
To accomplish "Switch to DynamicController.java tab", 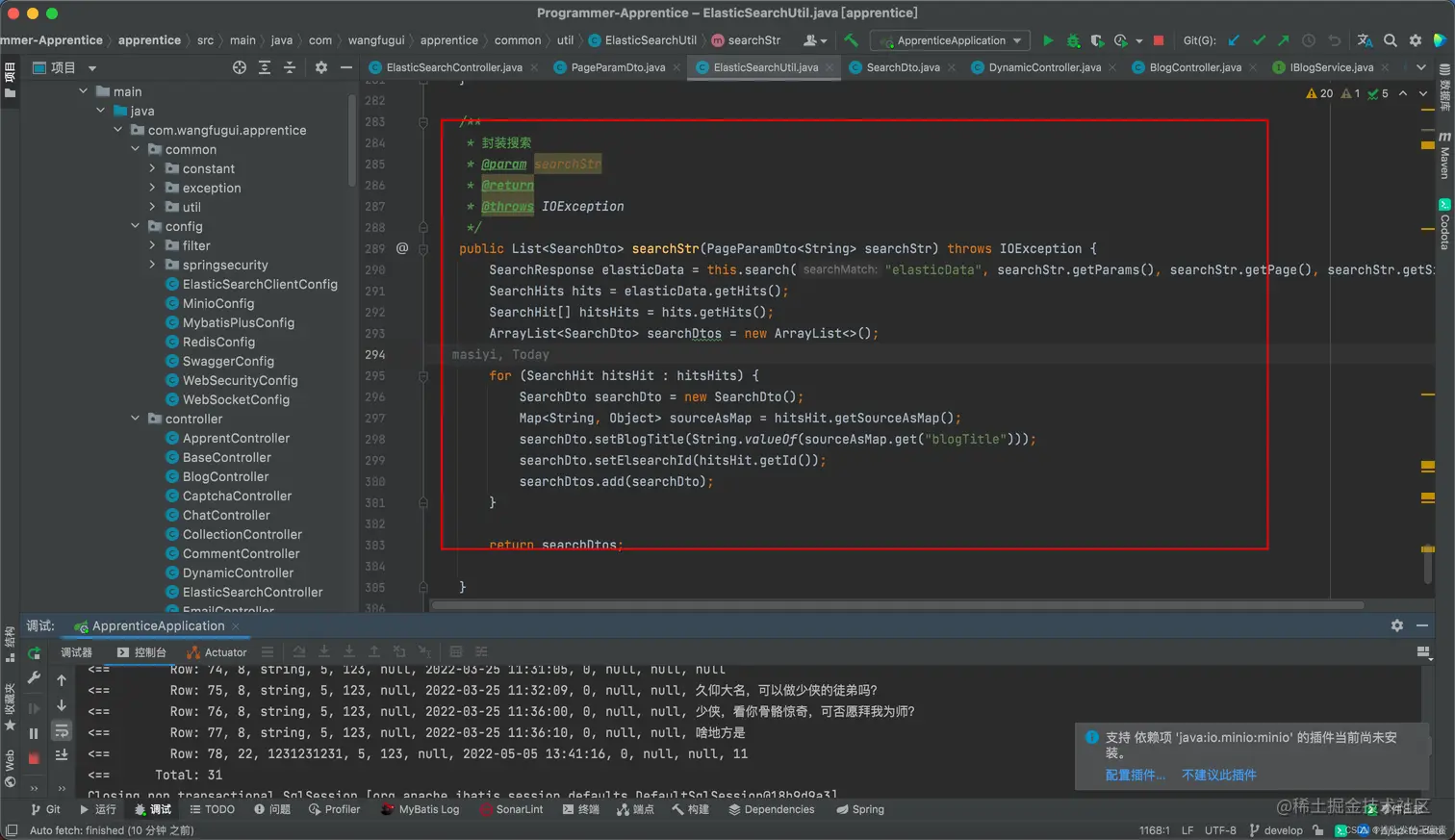I will [1044, 67].
